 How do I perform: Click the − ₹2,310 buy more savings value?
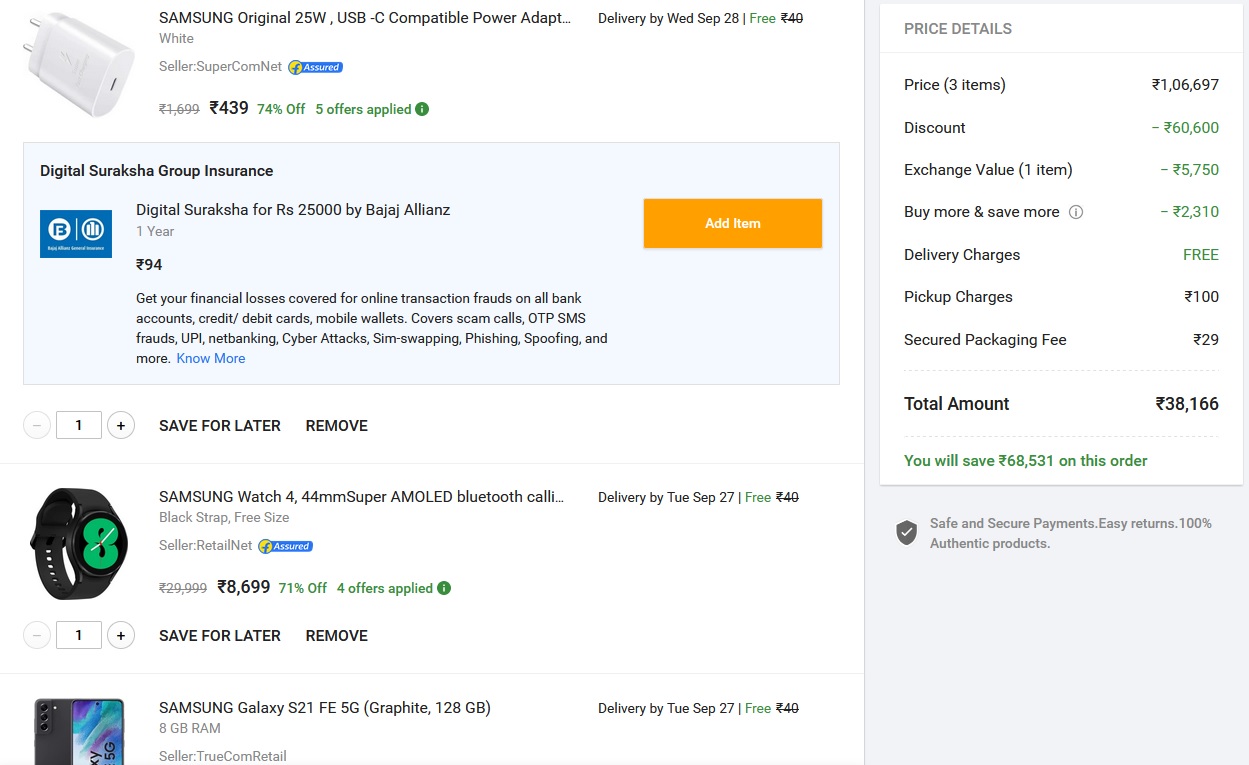tap(1190, 212)
